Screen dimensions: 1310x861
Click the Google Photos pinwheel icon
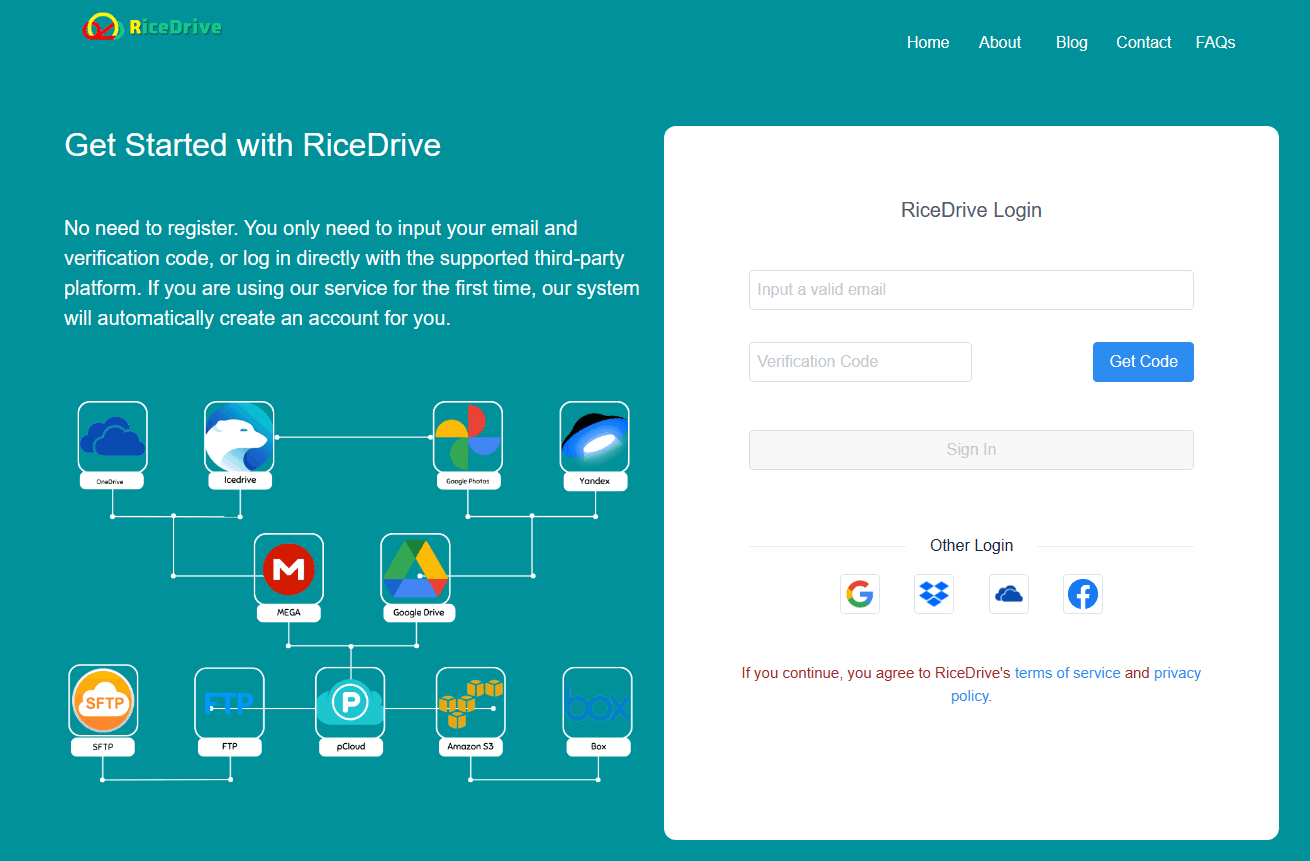click(x=468, y=437)
